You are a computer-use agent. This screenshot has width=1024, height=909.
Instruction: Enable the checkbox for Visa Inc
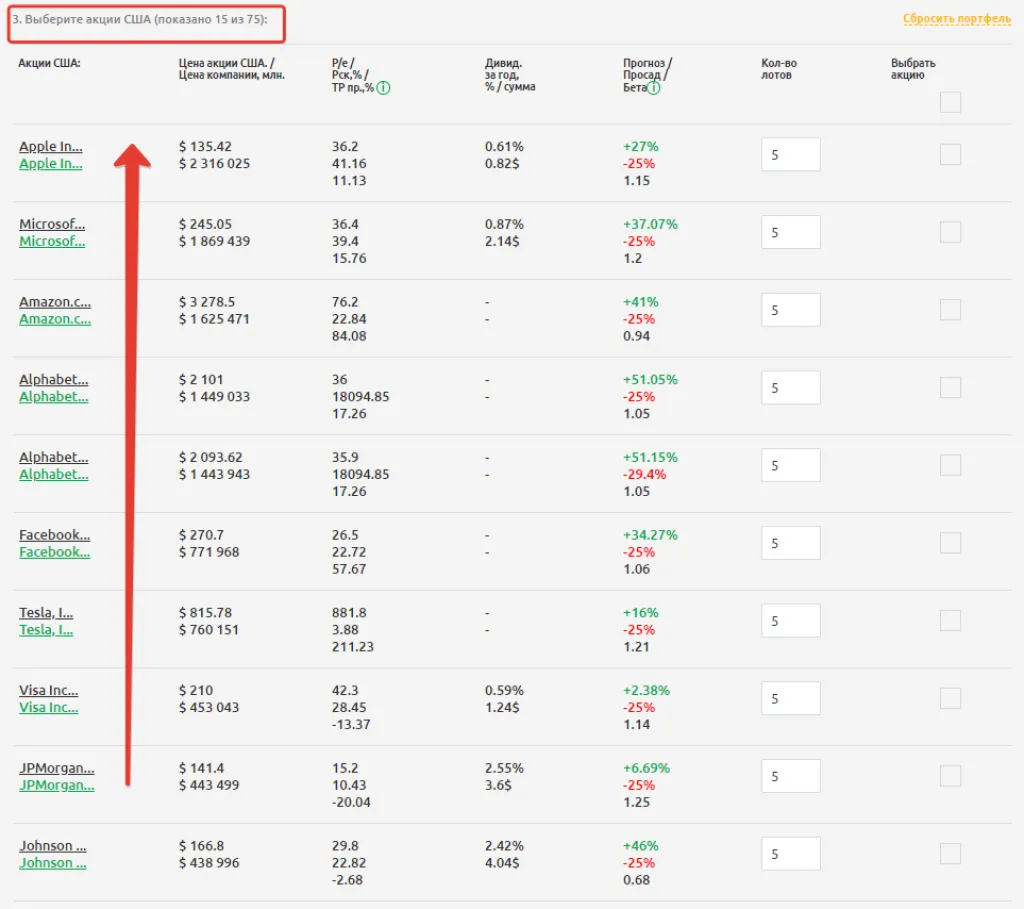[x=950, y=698]
